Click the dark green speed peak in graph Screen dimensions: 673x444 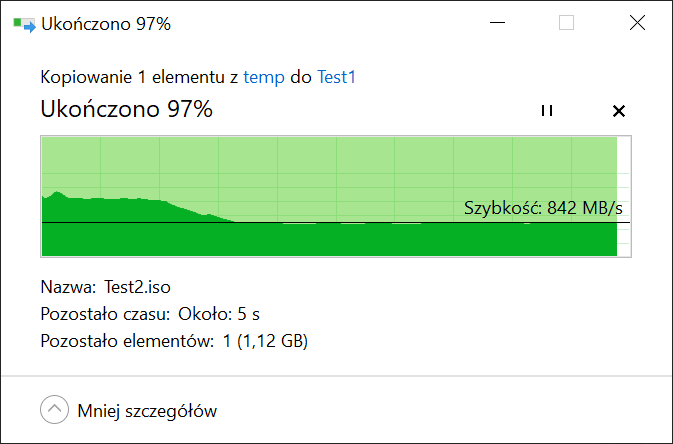tap(57, 195)
